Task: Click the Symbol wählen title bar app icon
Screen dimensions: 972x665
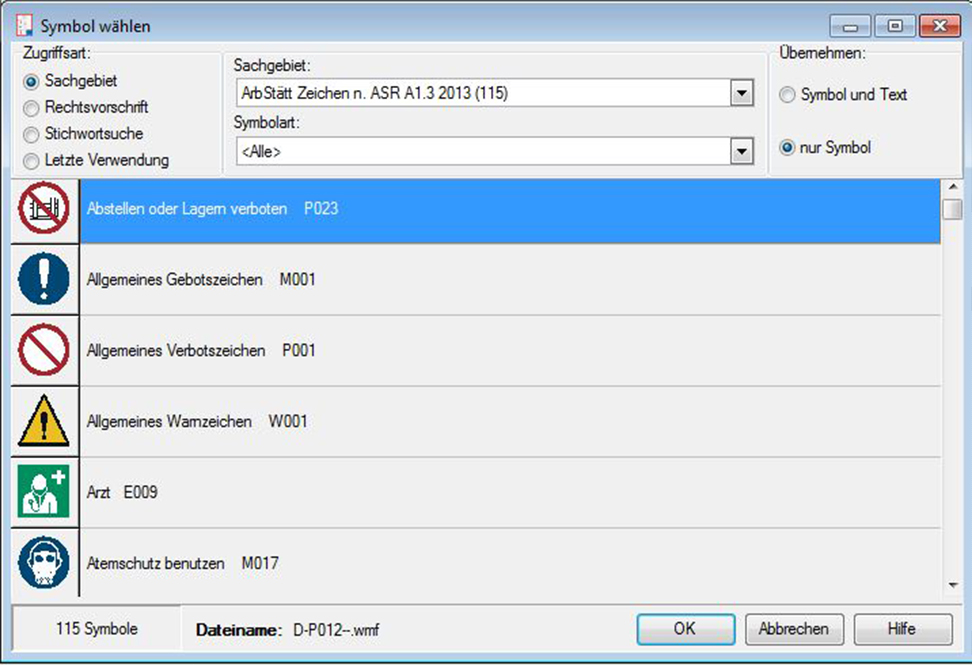Action: point(25,26)
